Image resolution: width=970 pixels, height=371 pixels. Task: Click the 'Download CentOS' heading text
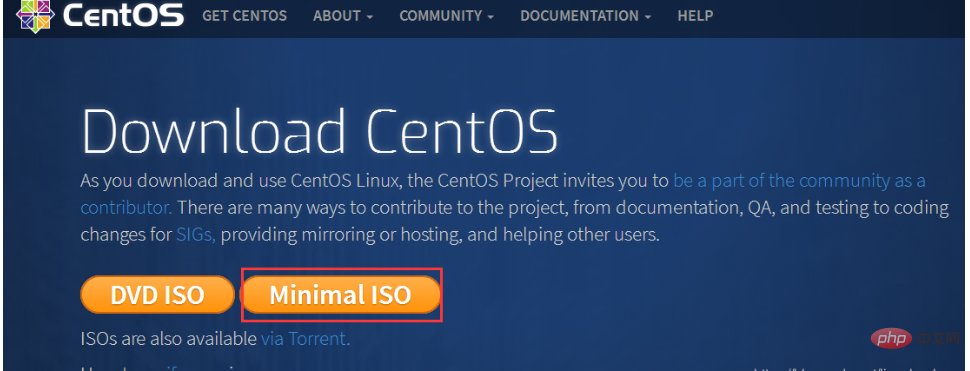[x=319, y=131]
